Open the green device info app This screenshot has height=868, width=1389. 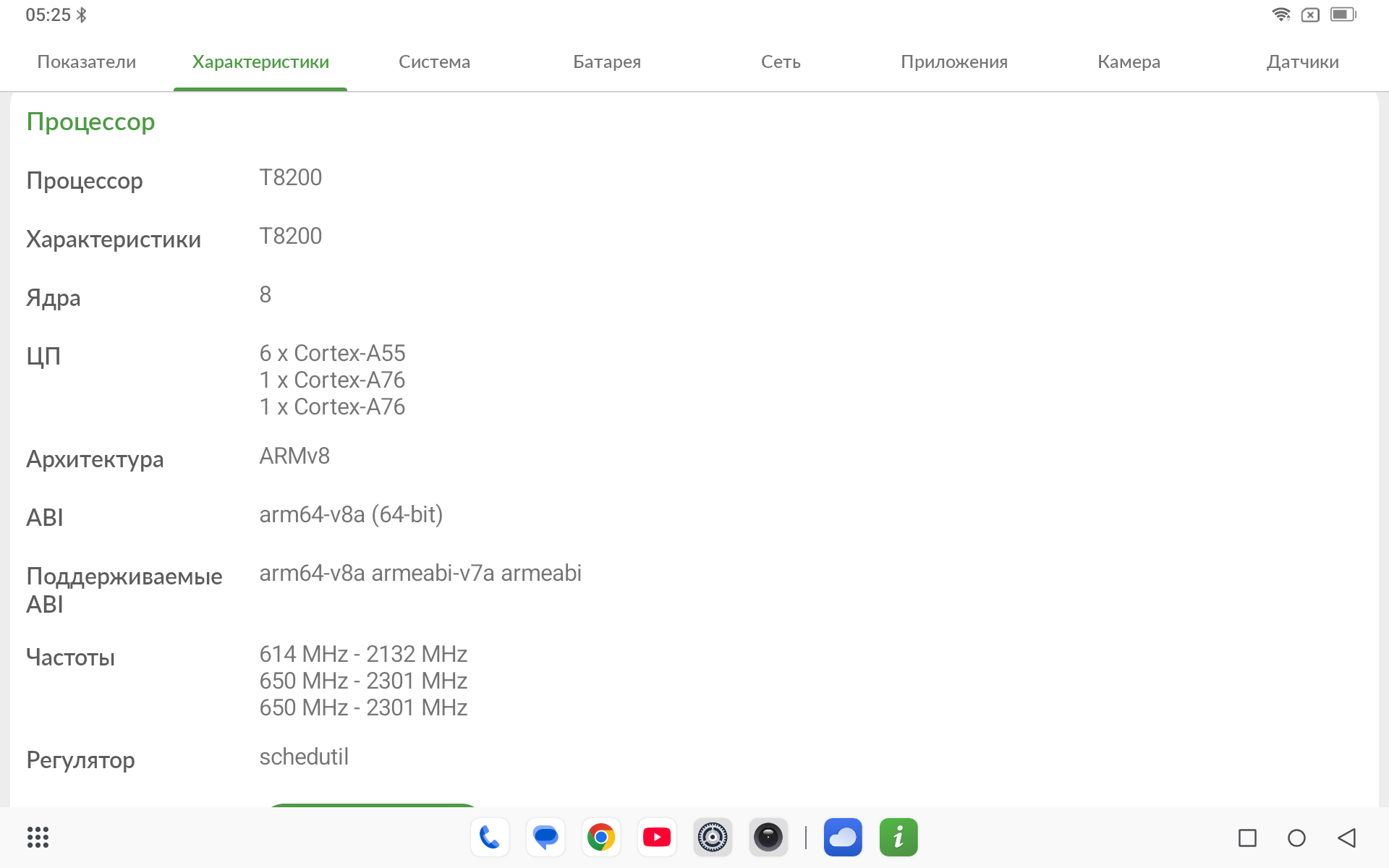tap(899, 838)
